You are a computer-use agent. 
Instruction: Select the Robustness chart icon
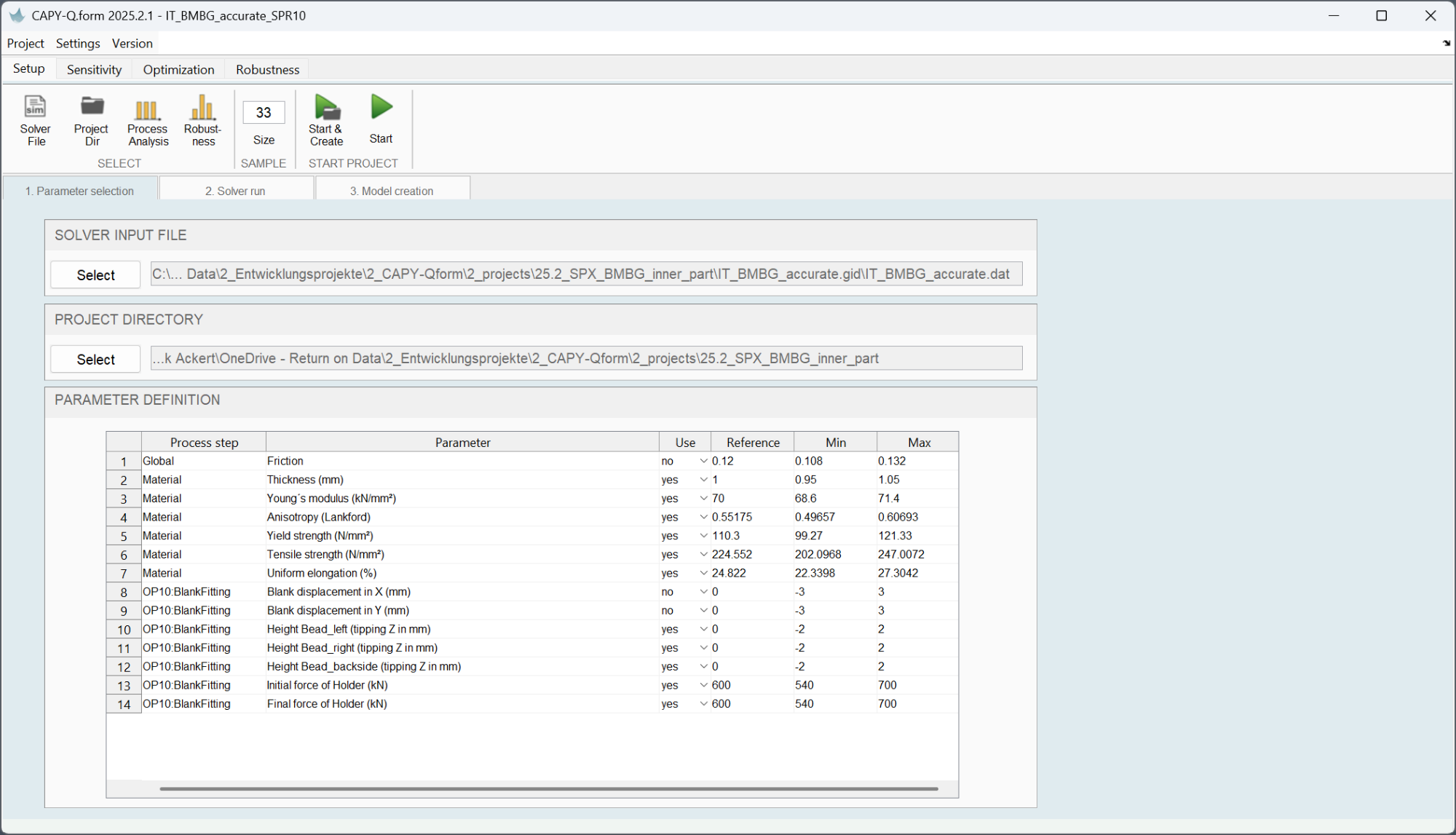coord(203,108)
